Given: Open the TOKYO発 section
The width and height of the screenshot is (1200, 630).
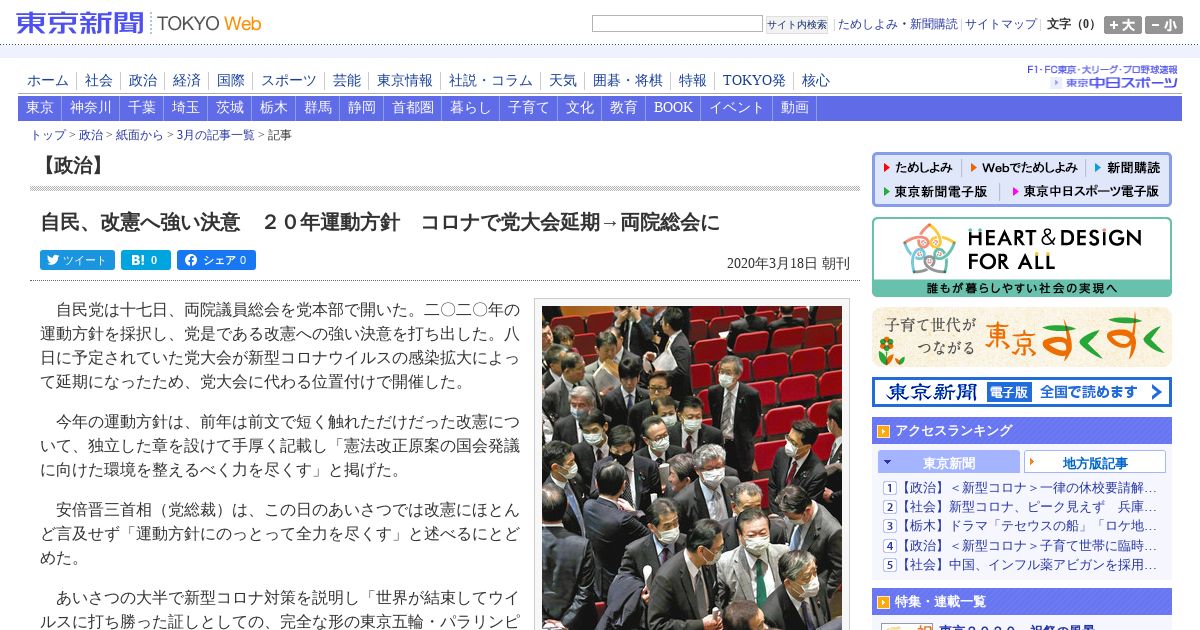Looking at the screenshot, I should pos(754,81).
